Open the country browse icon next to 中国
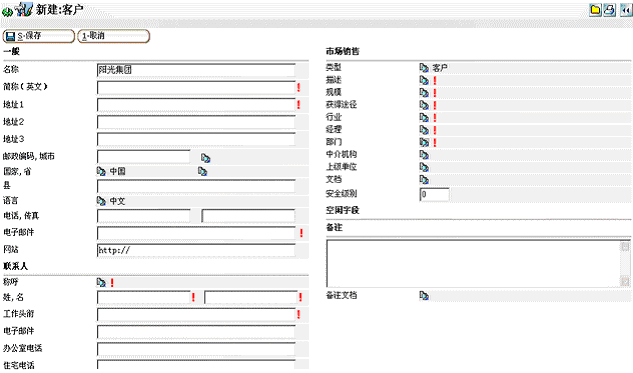The image size is (633, 373). 101,172
